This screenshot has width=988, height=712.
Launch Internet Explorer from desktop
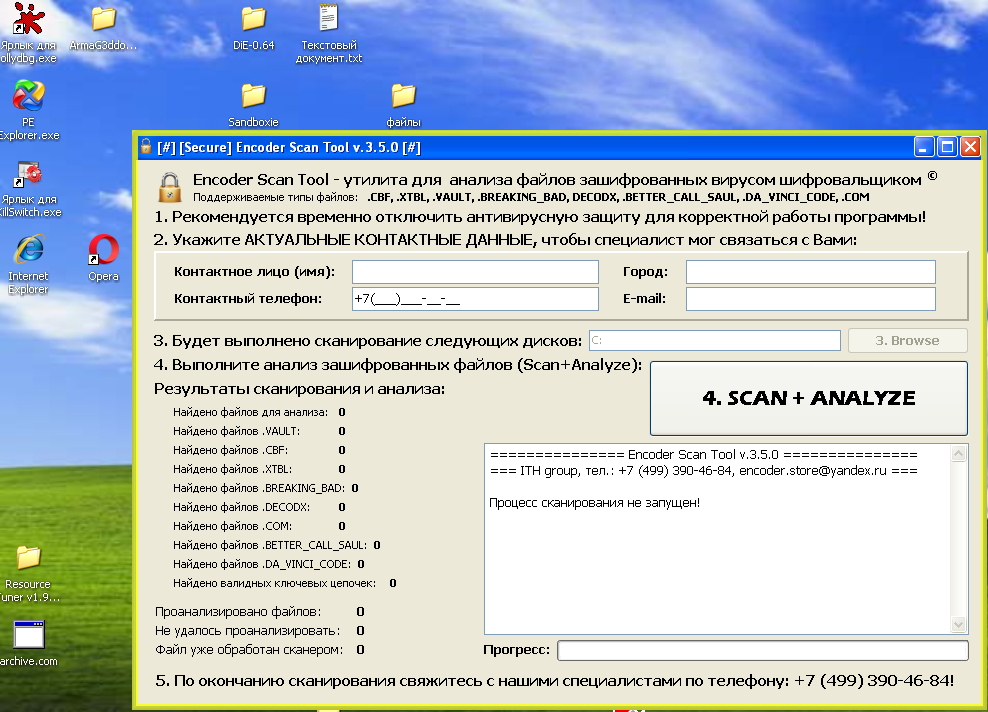(28, 250)
